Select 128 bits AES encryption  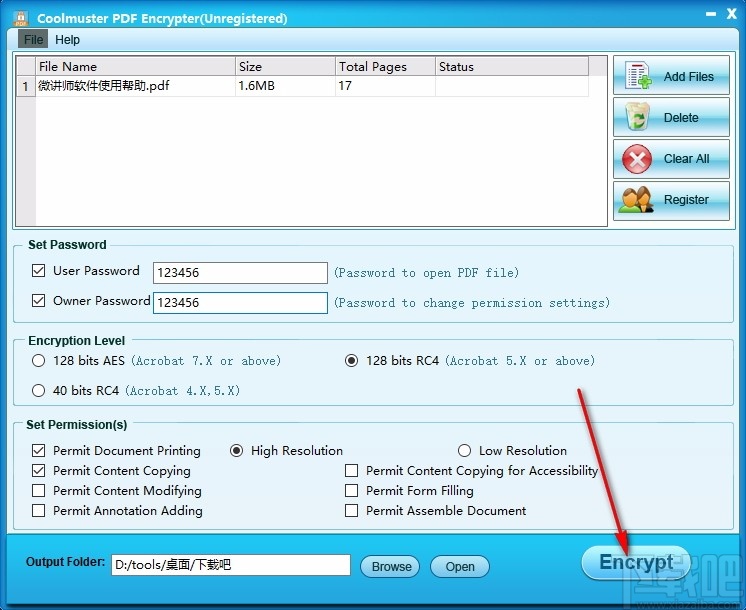coord(39,361)
